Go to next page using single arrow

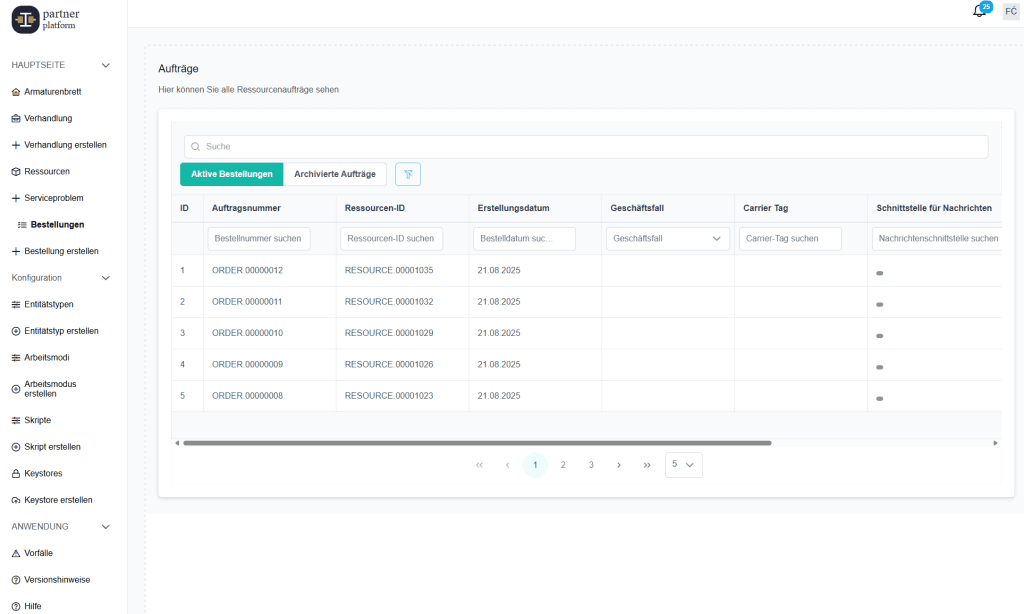[x=619, y=465]
